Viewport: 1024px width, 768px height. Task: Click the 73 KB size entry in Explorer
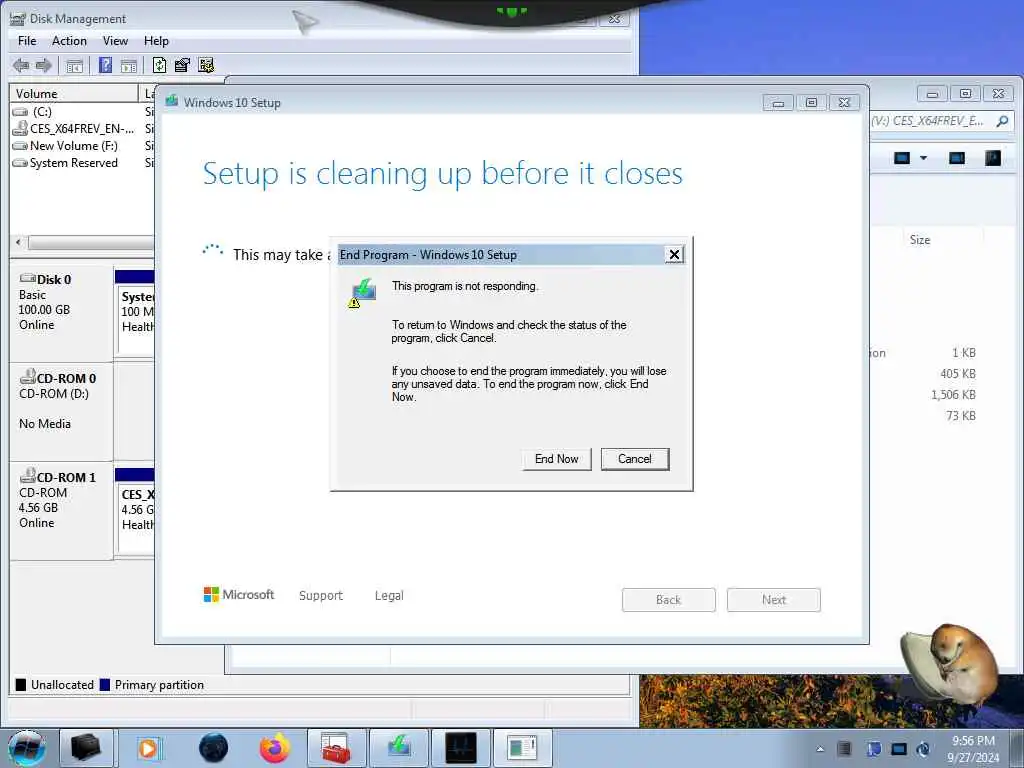(x=961, y=415)
